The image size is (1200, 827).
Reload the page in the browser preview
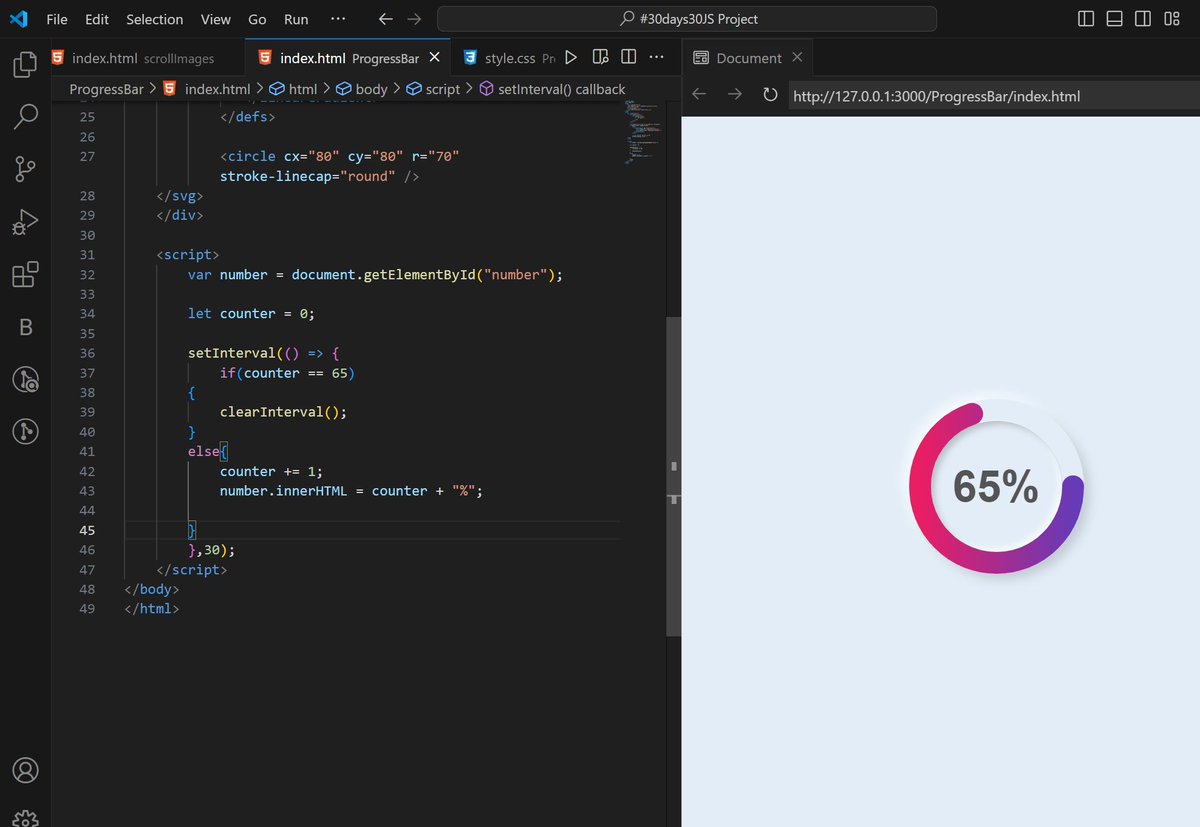click(770, 96)
